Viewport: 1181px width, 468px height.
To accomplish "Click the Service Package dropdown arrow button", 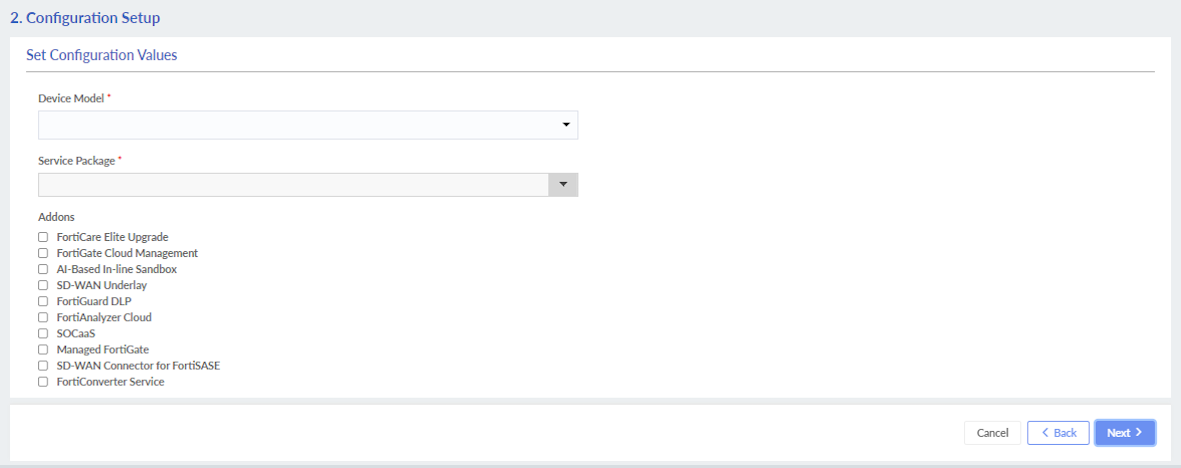I will coord(563,185).
